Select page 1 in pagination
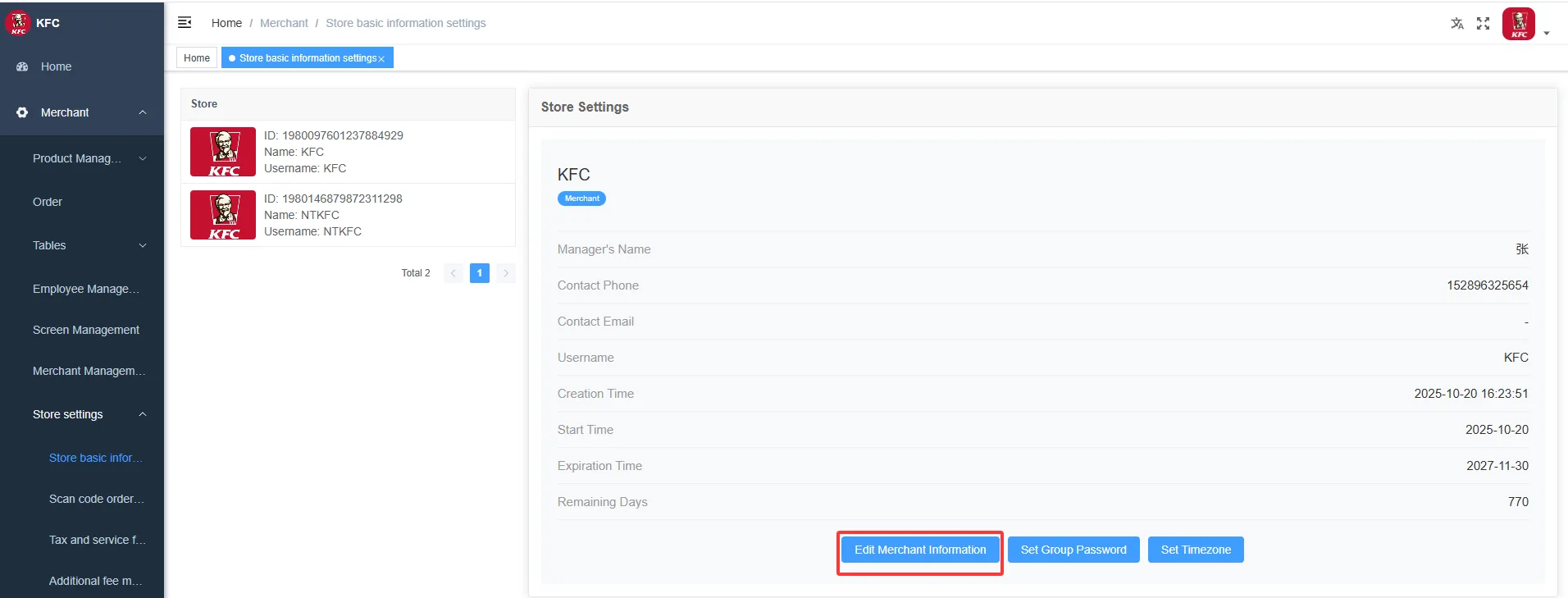Image resolution: width=1568 pixels, height=598 pixels. coord(480,273)
